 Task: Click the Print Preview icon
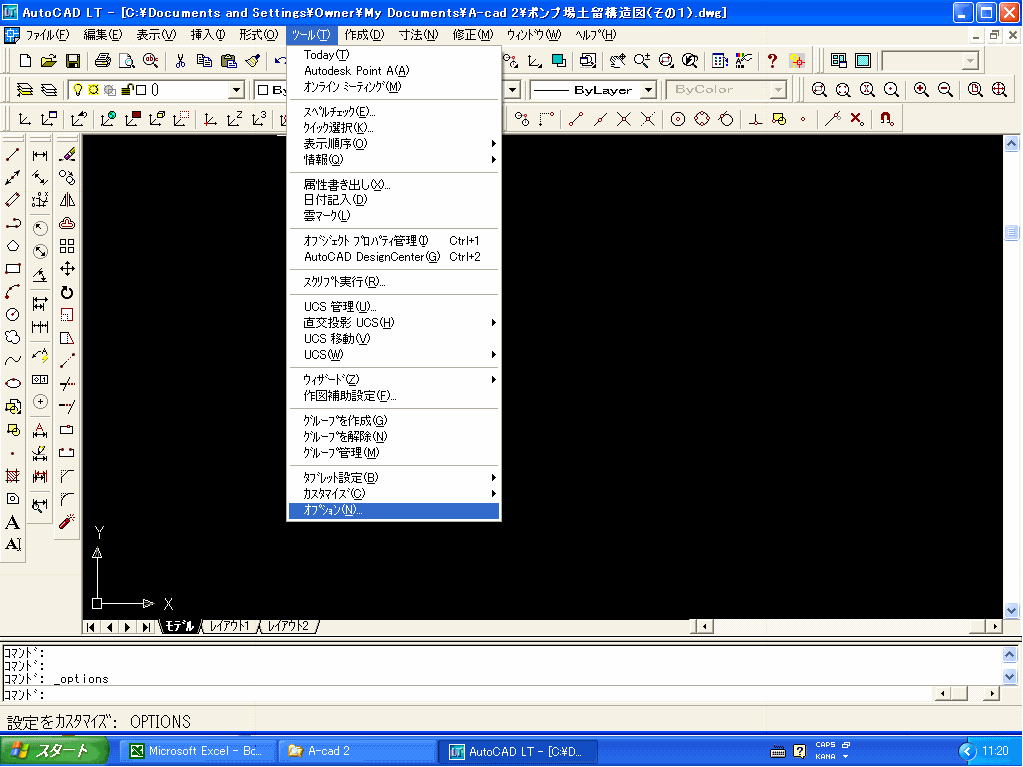click(x=127, y=61)
